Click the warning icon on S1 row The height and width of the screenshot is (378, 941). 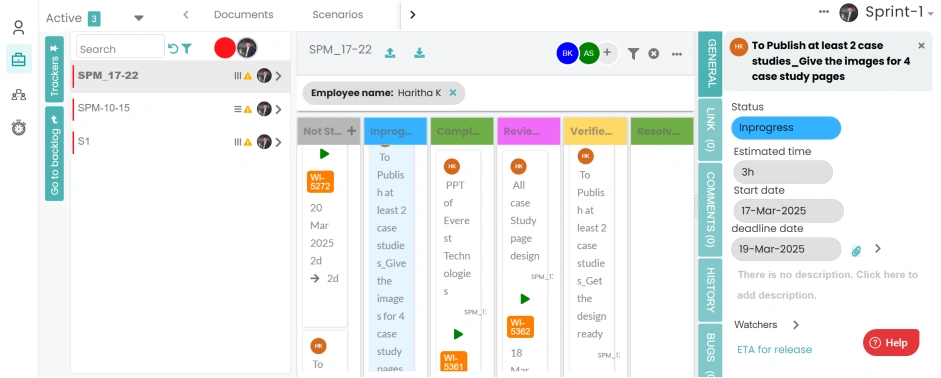point(247,142)
